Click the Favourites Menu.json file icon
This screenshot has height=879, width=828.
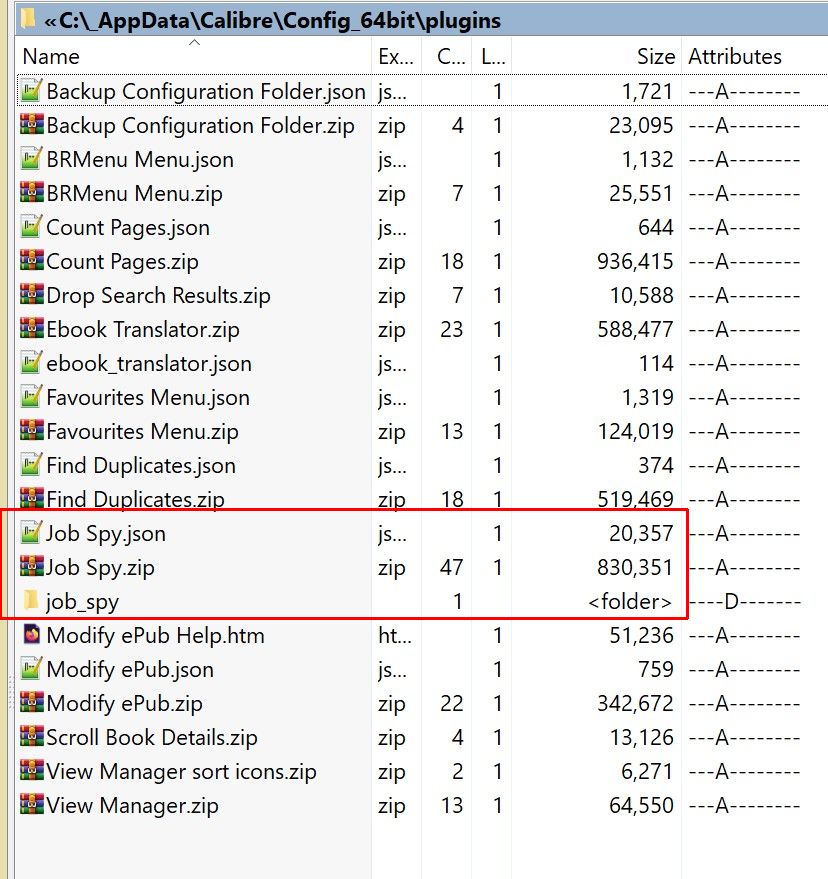(31, 397)
